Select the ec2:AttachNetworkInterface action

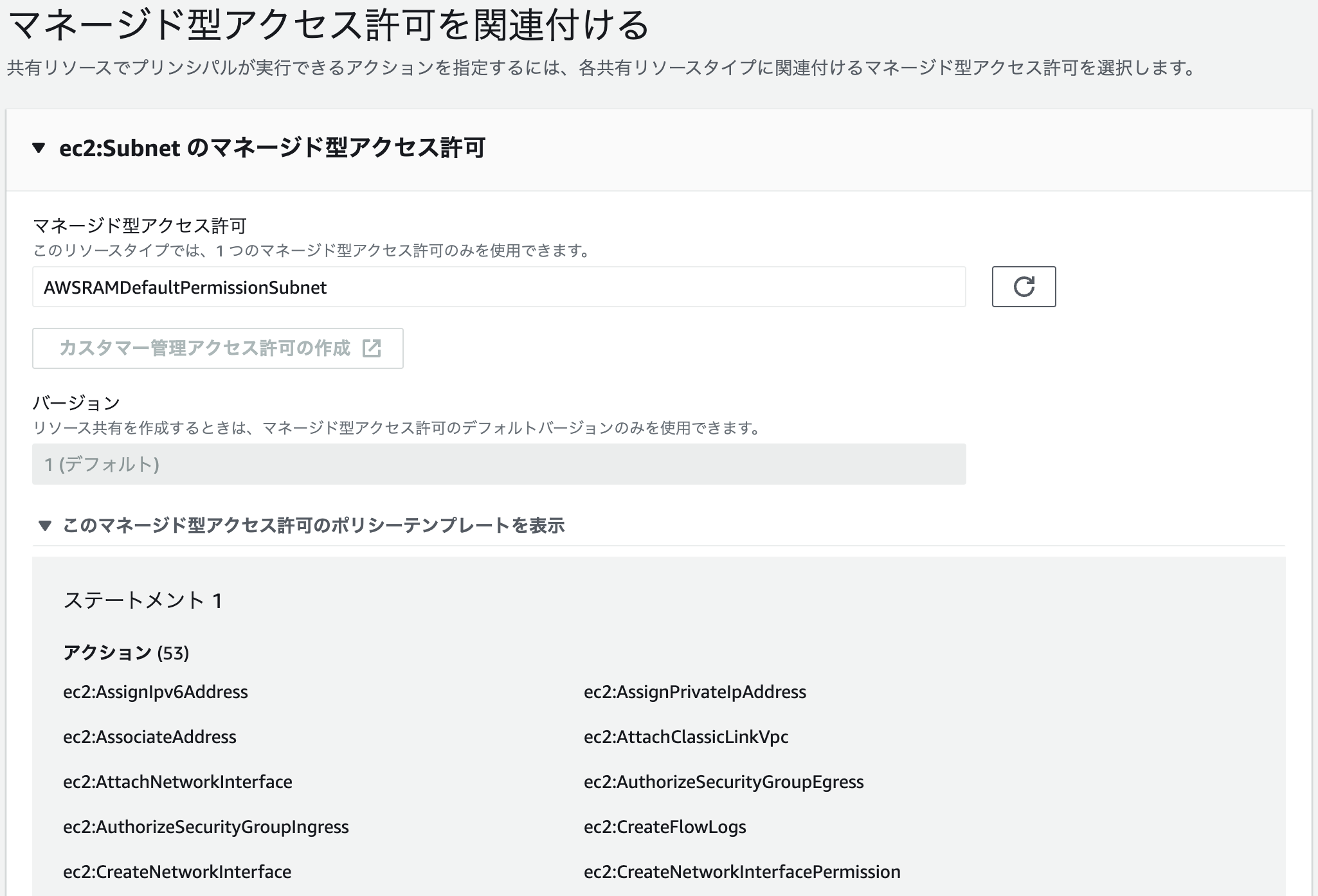[x=178, y=782]
